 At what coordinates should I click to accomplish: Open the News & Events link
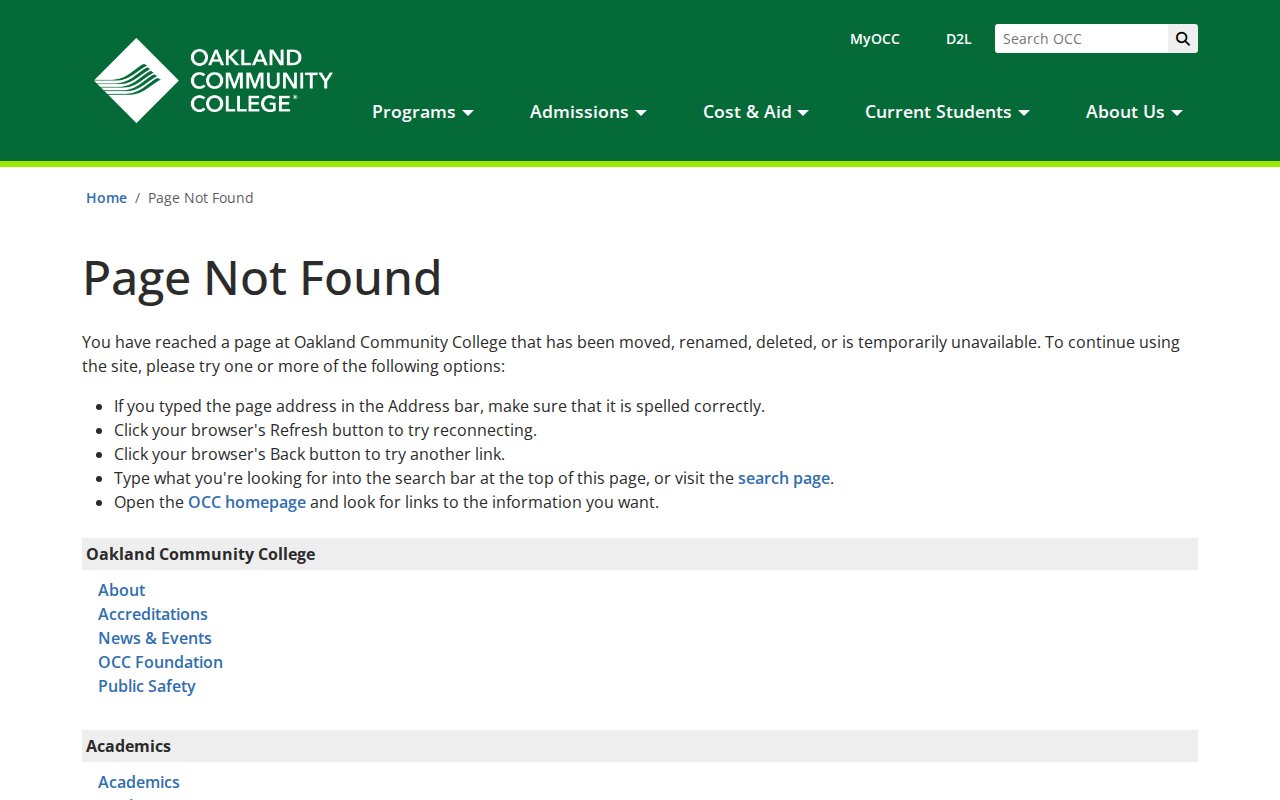(x=155, y=638)
